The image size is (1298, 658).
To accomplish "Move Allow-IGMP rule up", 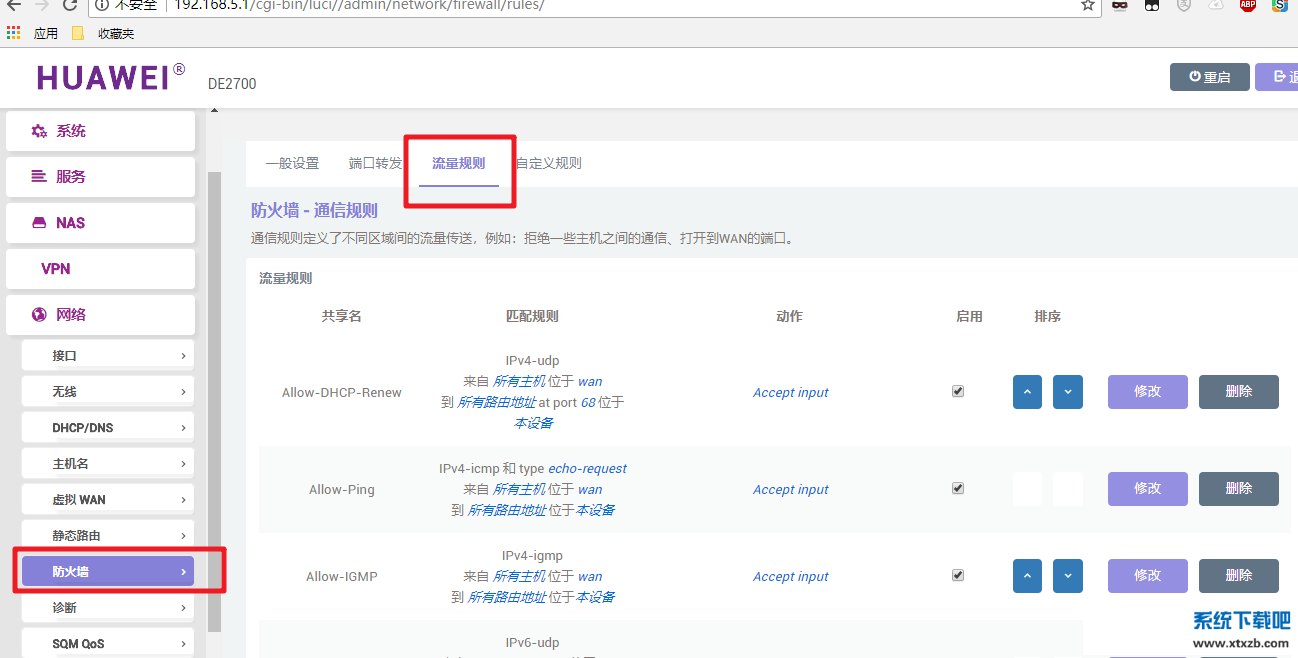I will 1027,576.
